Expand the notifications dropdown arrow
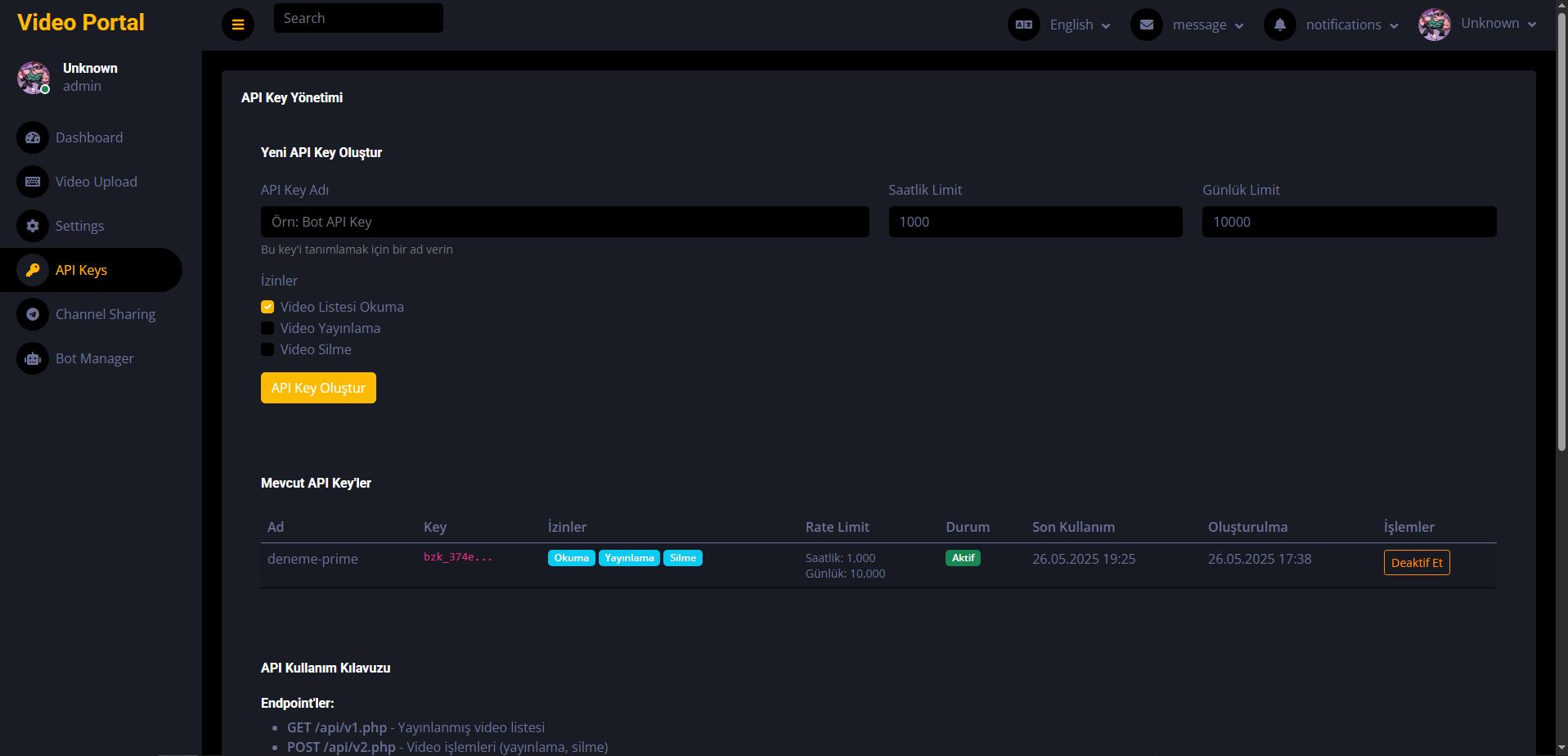Image resolution: width=1568 pixels, height=756 pixels. (1394, 26)
